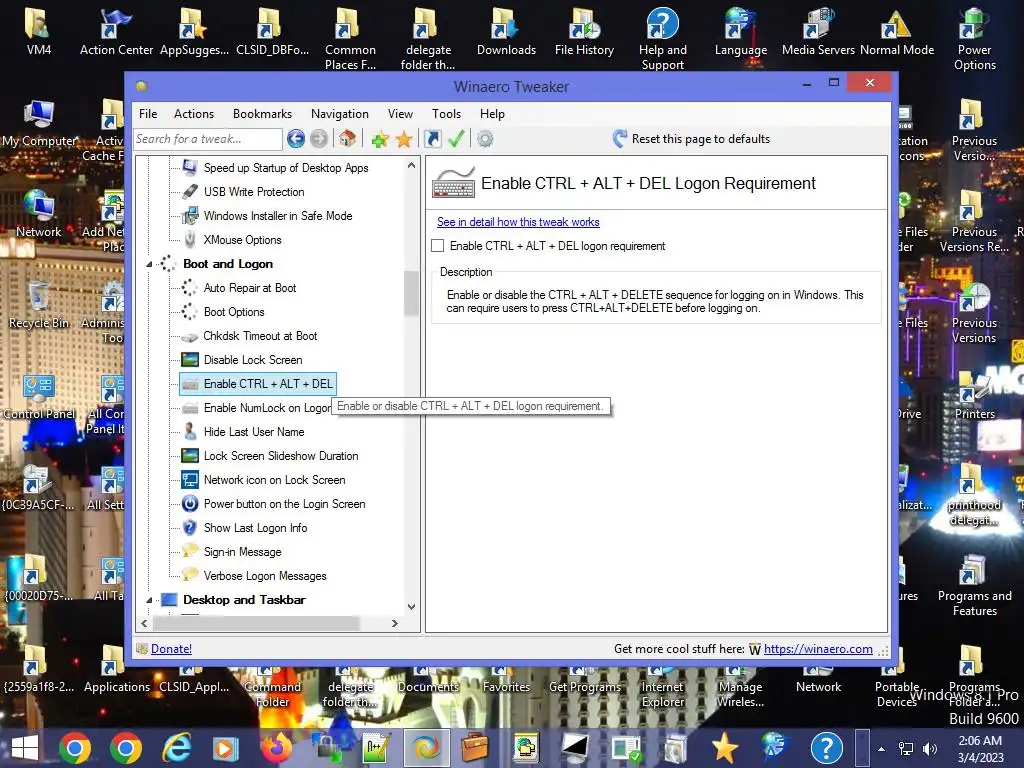The width and height of the screenshot is (1024, 768).
Task: Open the File menu
Action: [148, 114]
